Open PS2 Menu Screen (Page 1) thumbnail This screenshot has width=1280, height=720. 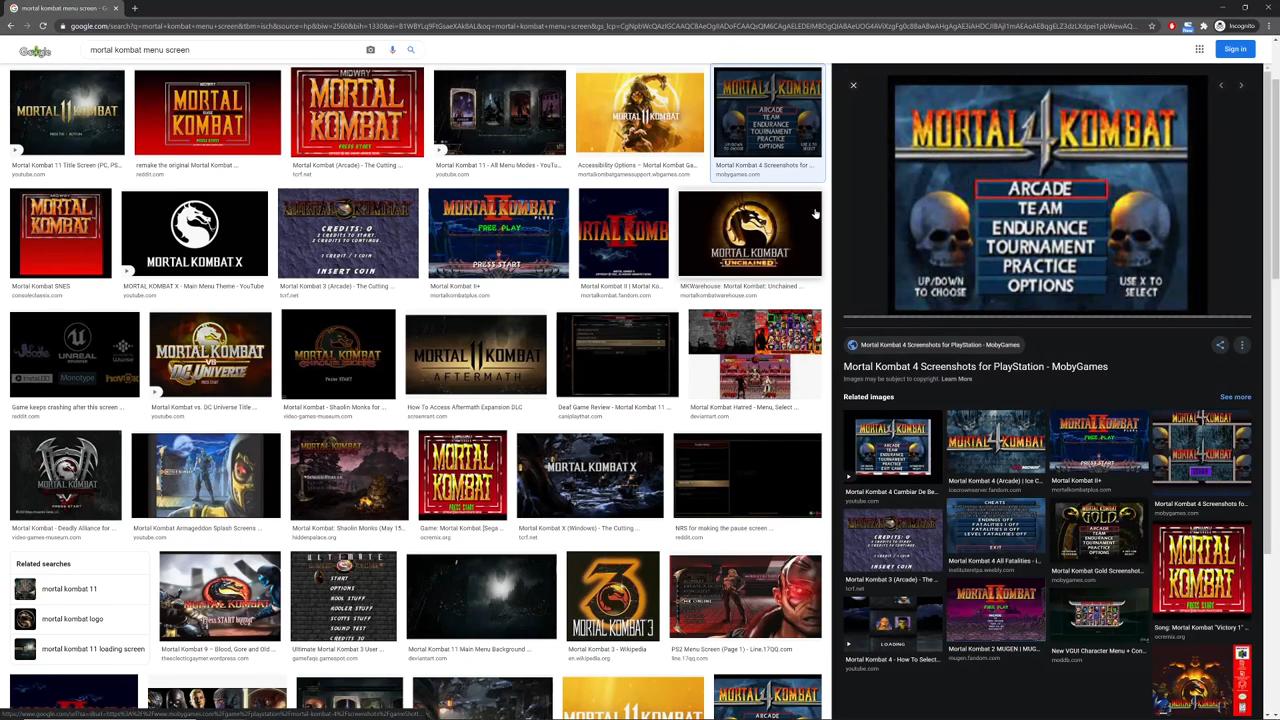tap(745, 596)
